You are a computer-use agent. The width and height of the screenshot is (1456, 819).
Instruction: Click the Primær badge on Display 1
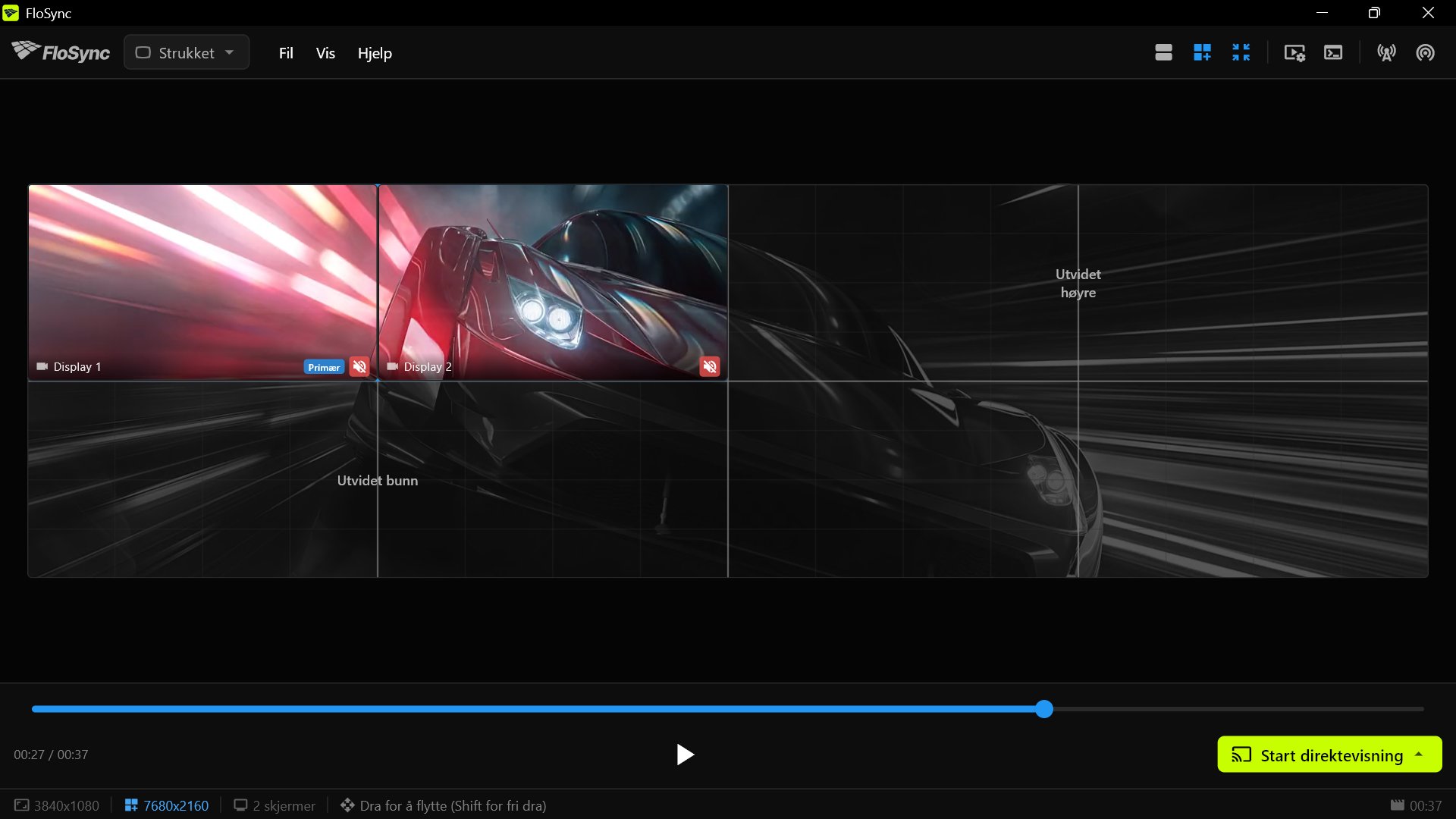324,367
